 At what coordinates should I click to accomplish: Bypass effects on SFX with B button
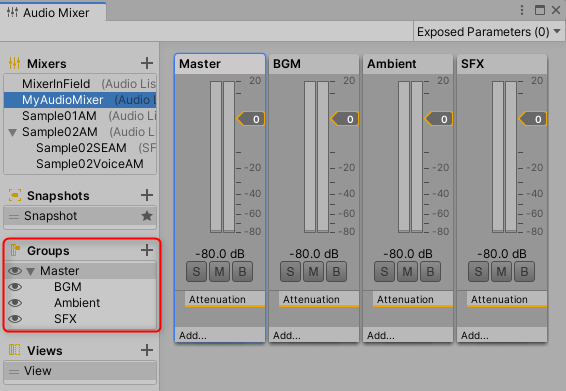click(524, 271)
